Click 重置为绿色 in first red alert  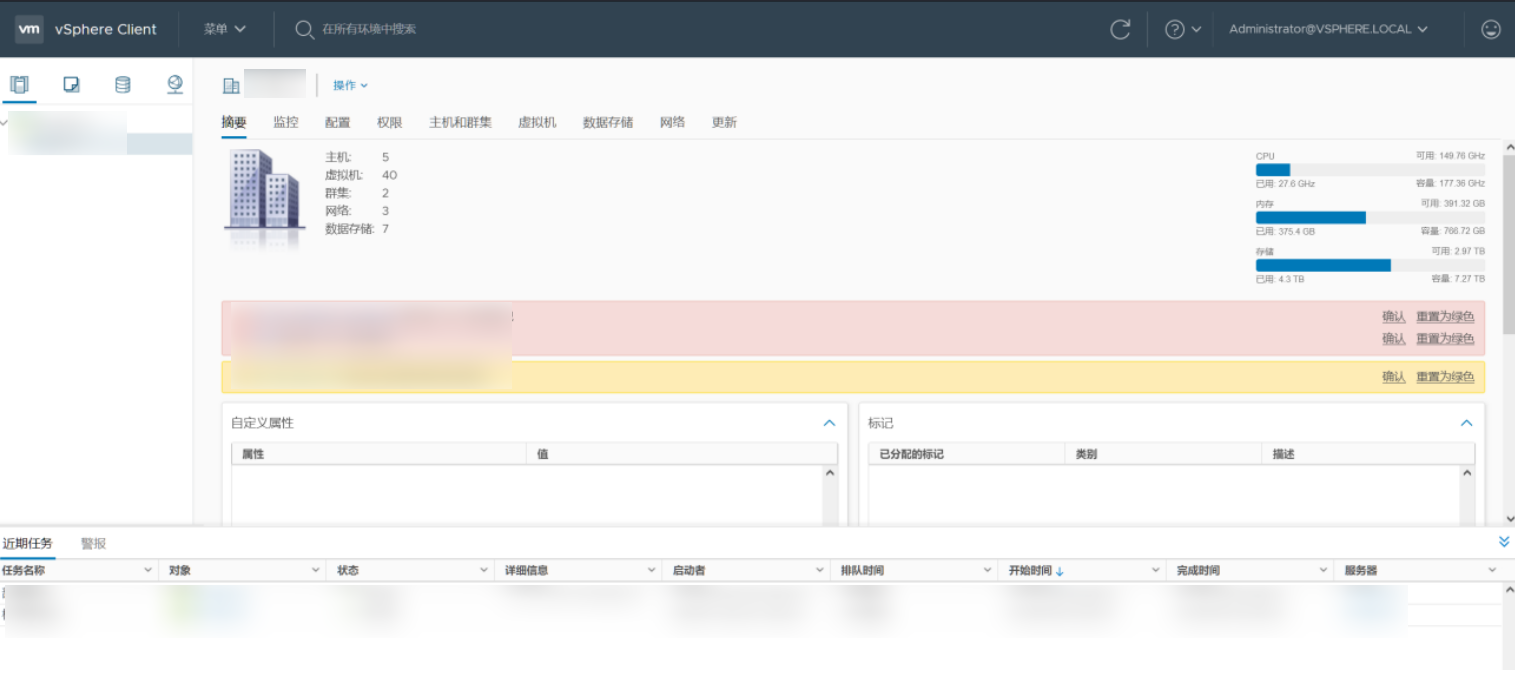click(1445, 316)
